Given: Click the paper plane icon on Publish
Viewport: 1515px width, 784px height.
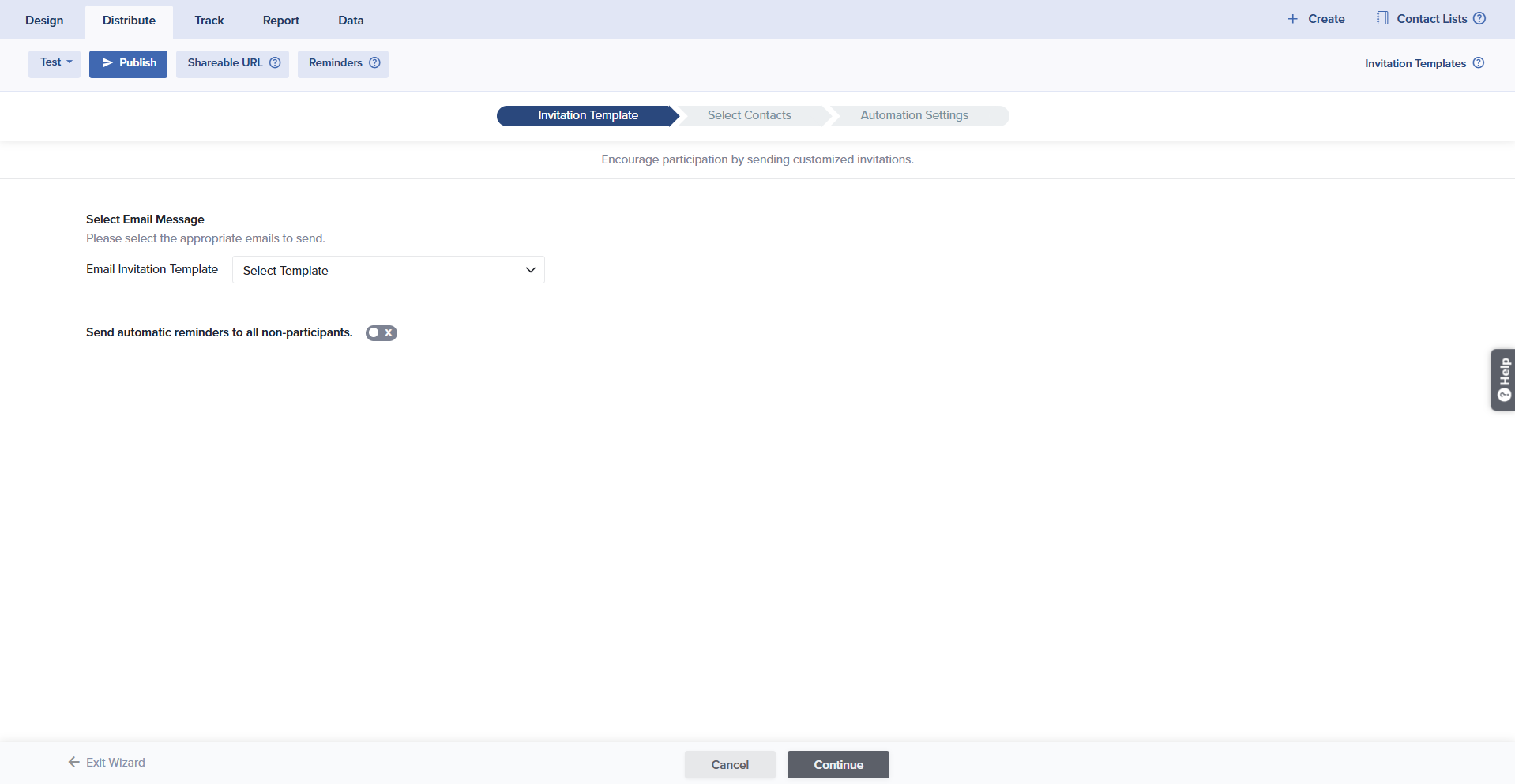Looking at the screenshot, I should pos(107,63).
